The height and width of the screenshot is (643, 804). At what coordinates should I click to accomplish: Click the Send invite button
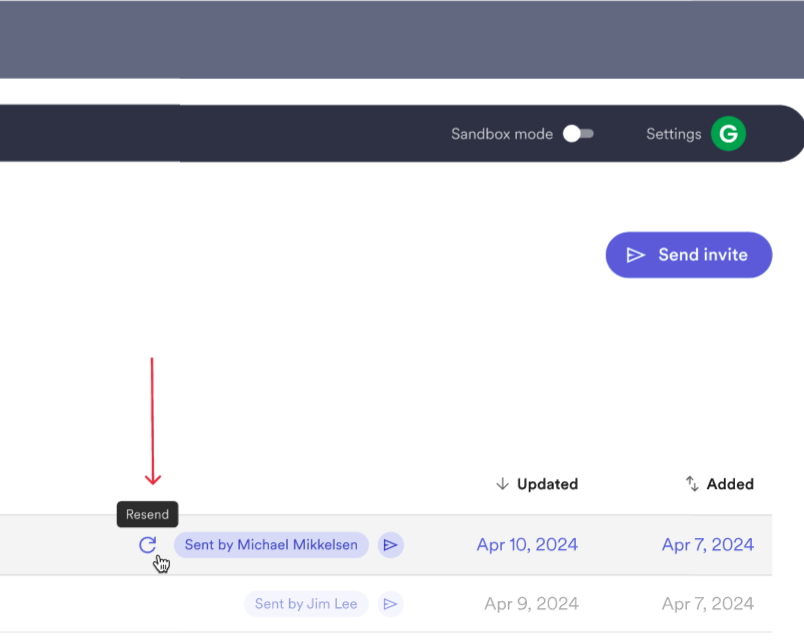689,255
